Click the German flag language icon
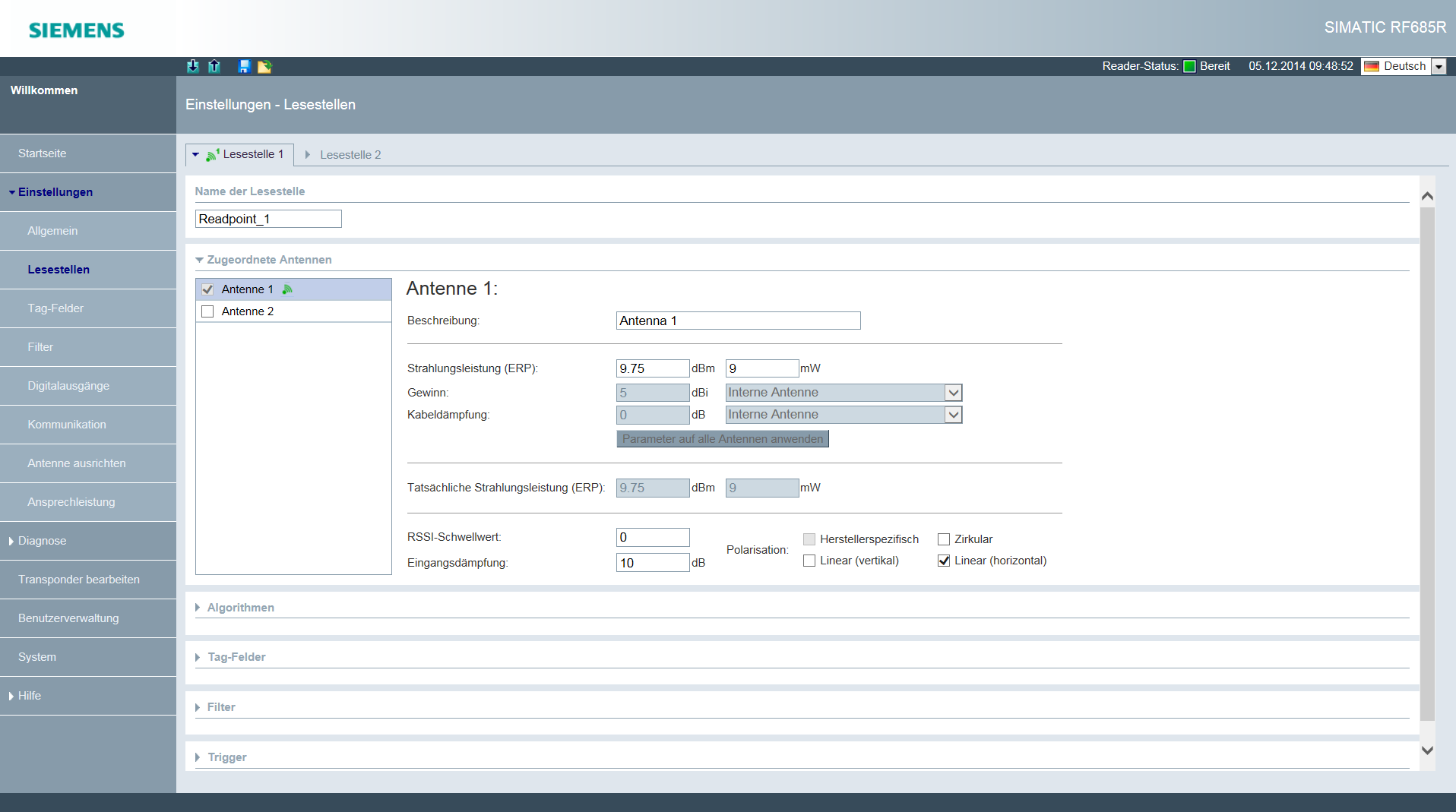The image size is (1456, 812). [x=1372, y=66]
